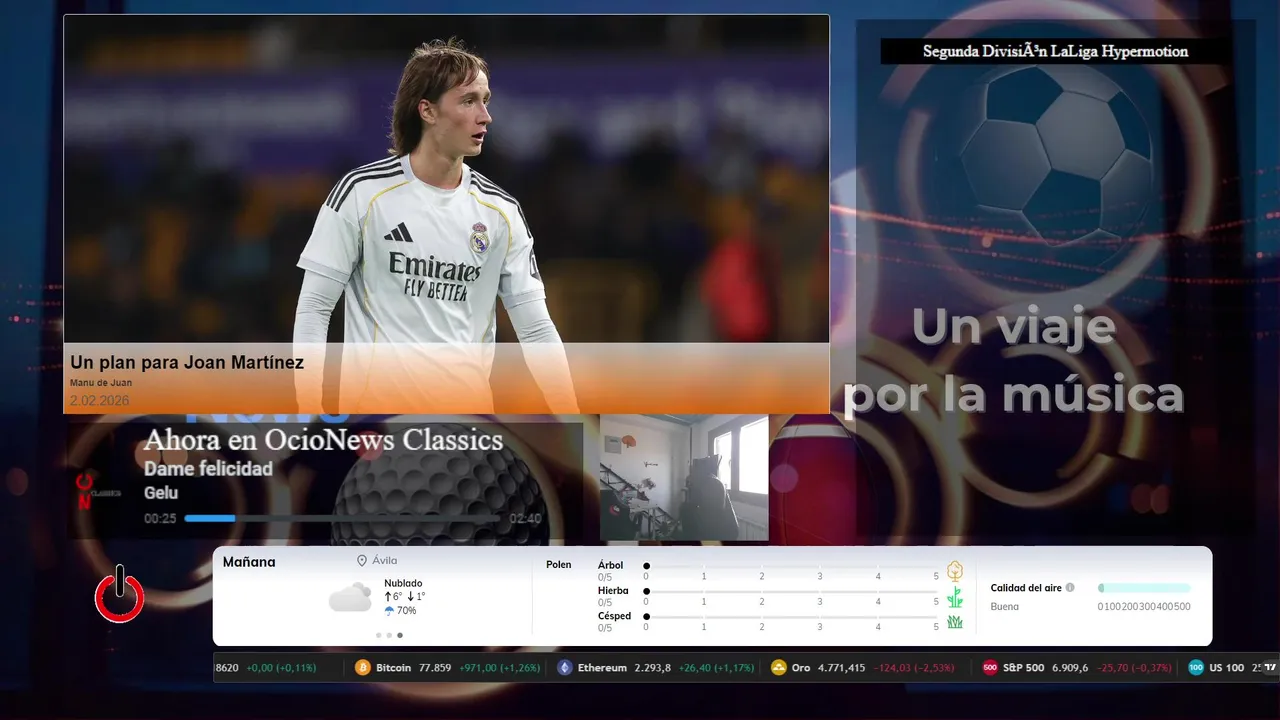Image resolution: width=1280 pixels, height=720 pixels.
Task: Click the S&P 500 ticker label
Action: tap(1023, 668)
